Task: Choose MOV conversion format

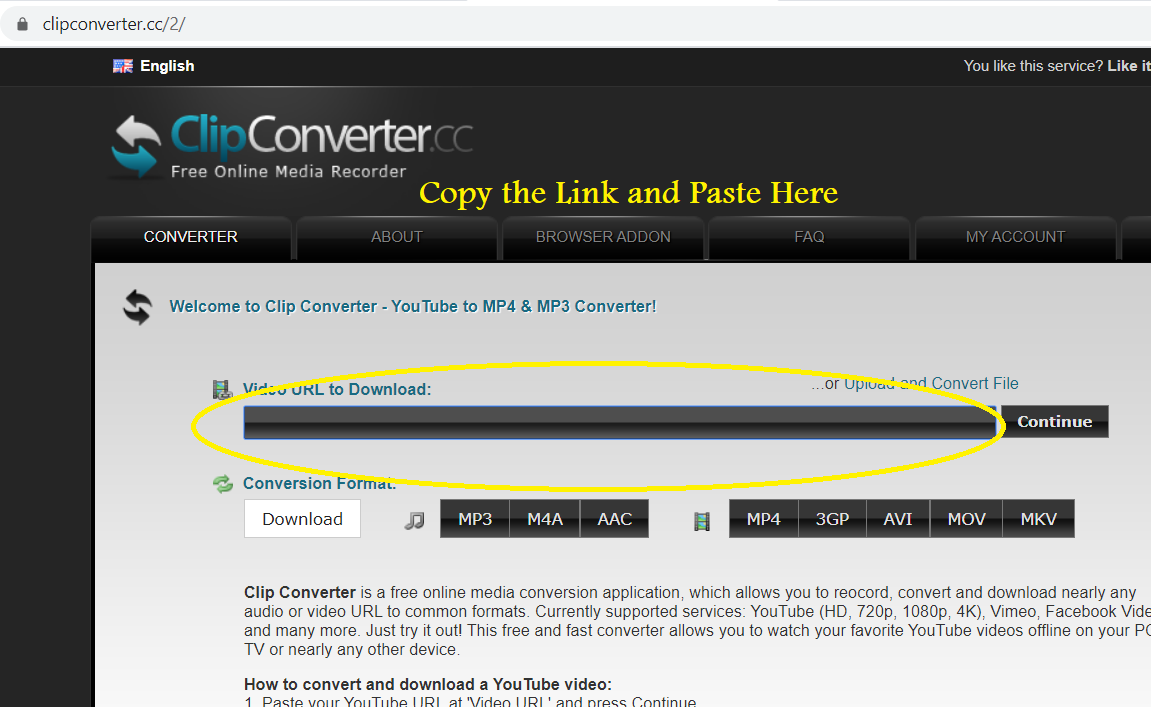Action: pyautogui.click(x=966, y=519)
